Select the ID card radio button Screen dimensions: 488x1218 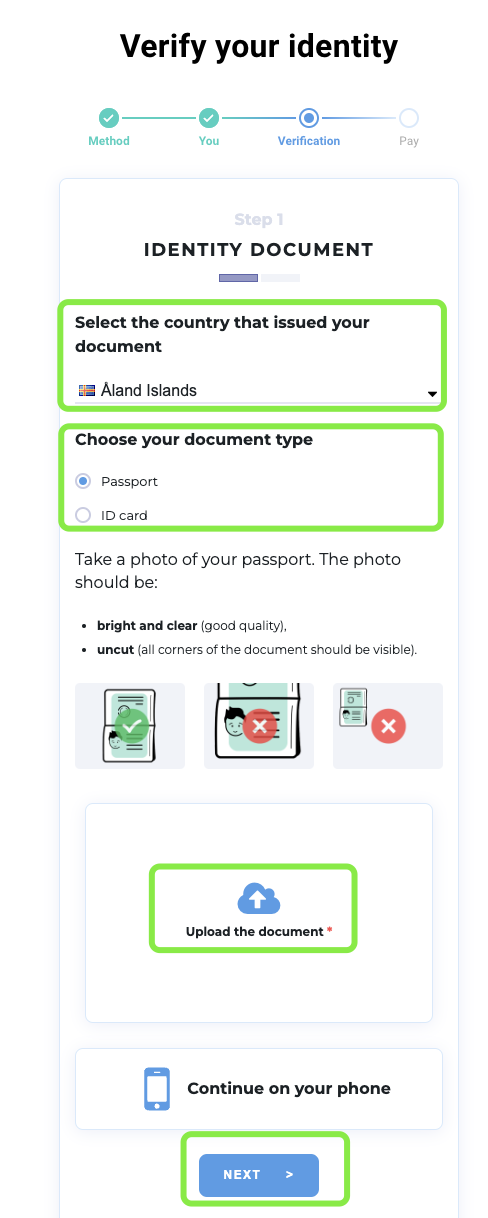(83, 515)
